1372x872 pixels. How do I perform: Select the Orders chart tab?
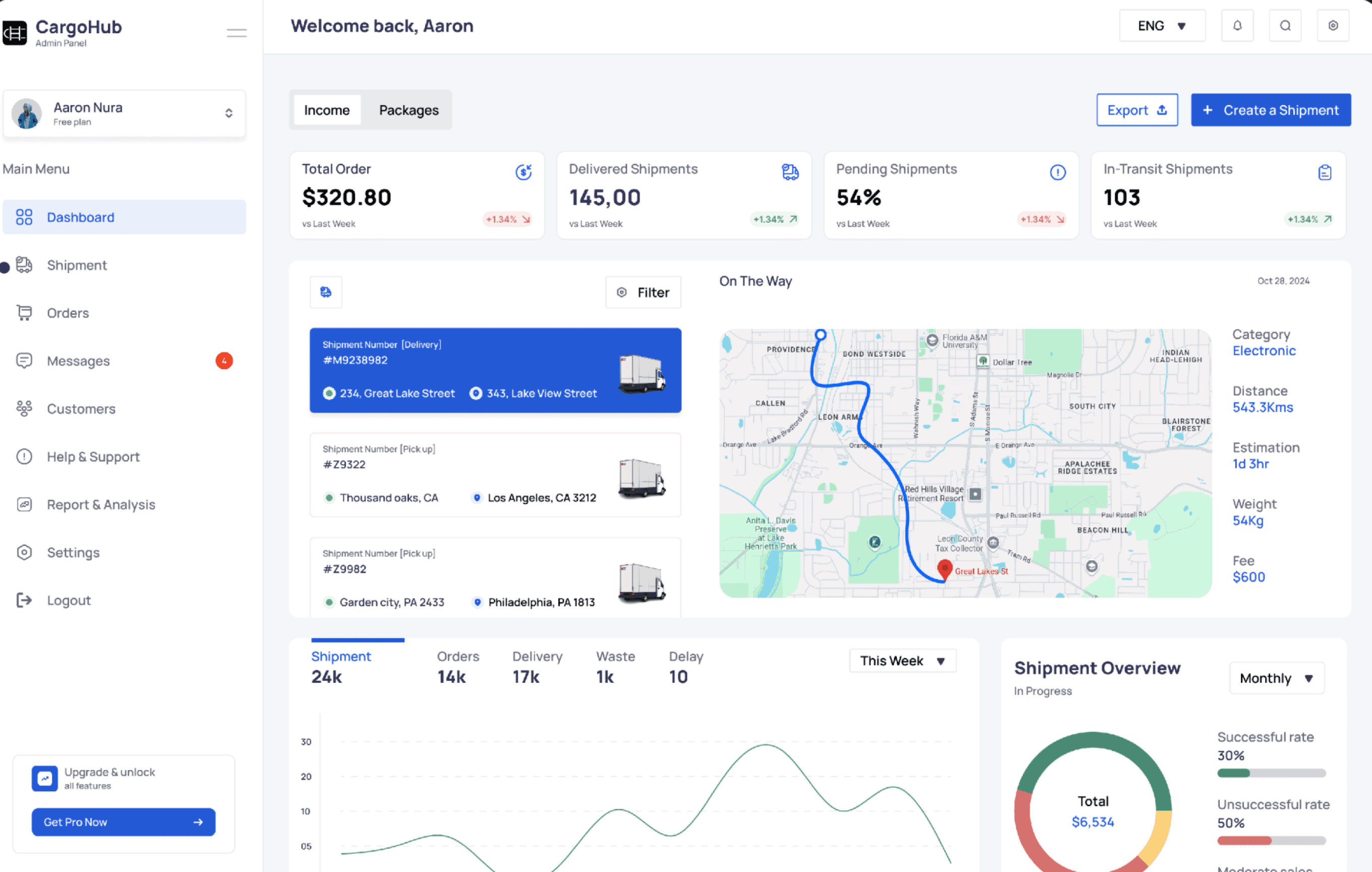[x=458, y=666]
